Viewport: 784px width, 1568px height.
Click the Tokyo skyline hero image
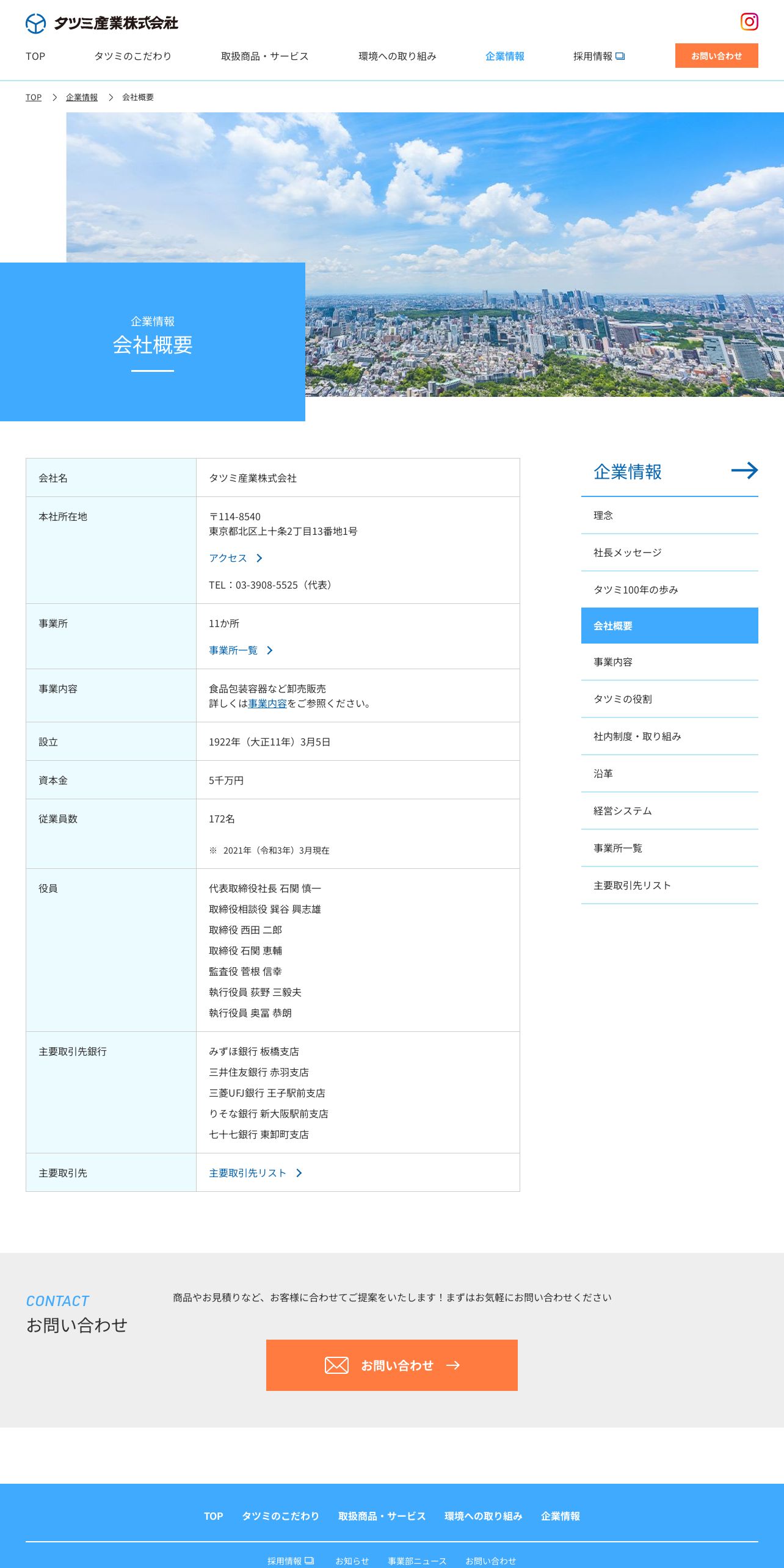[x=425, y=255]
